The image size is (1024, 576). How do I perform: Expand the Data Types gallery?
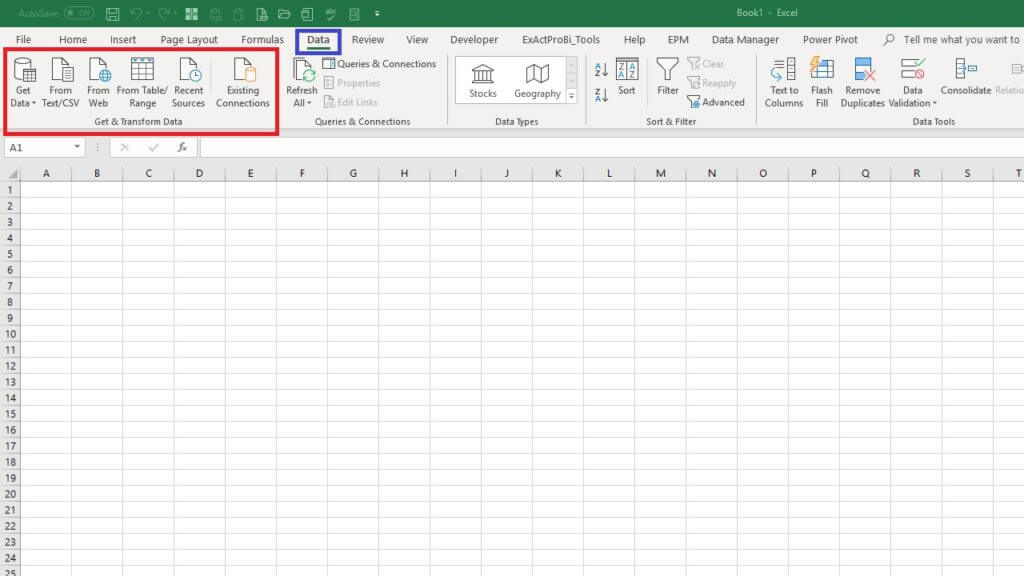pyautogui.click(x=572, y=97)
